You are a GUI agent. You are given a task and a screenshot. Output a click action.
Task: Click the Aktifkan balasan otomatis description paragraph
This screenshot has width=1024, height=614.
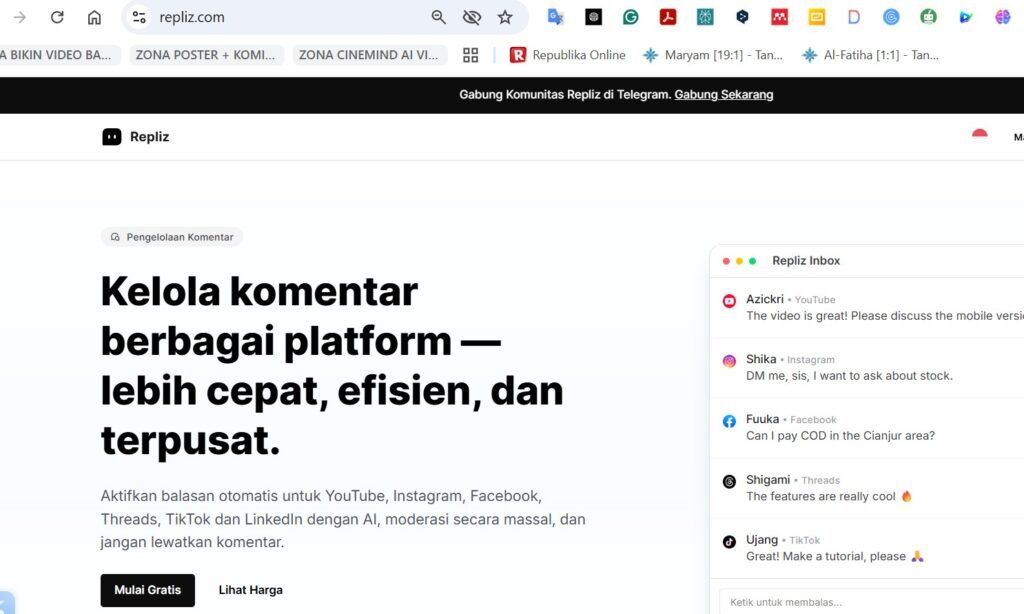(x=343, y=519)
